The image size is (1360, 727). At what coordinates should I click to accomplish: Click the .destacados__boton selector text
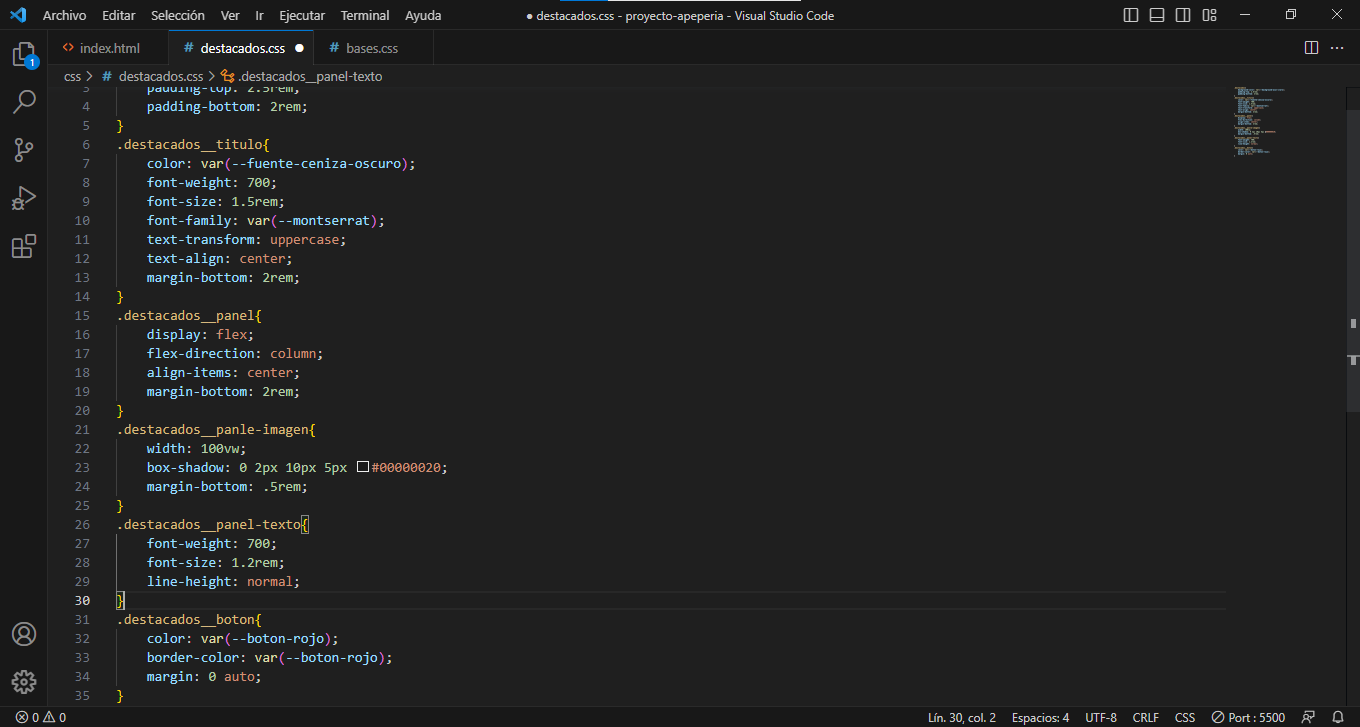185,619
